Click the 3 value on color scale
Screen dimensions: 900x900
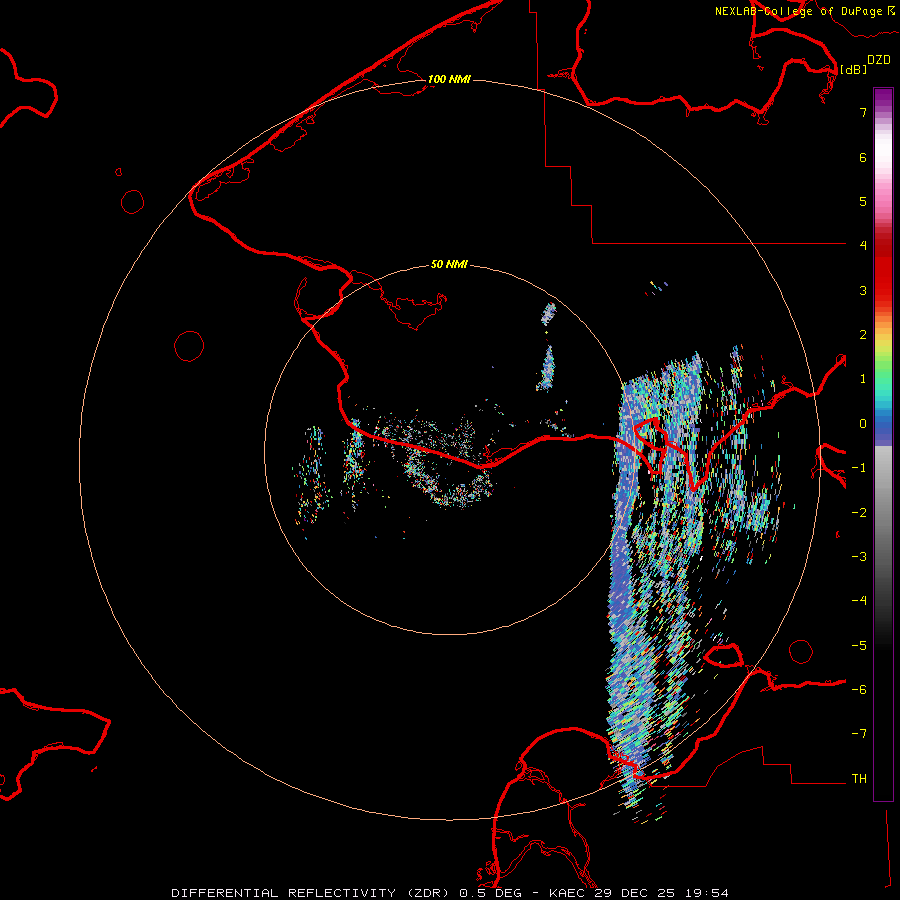click(863, 290)
